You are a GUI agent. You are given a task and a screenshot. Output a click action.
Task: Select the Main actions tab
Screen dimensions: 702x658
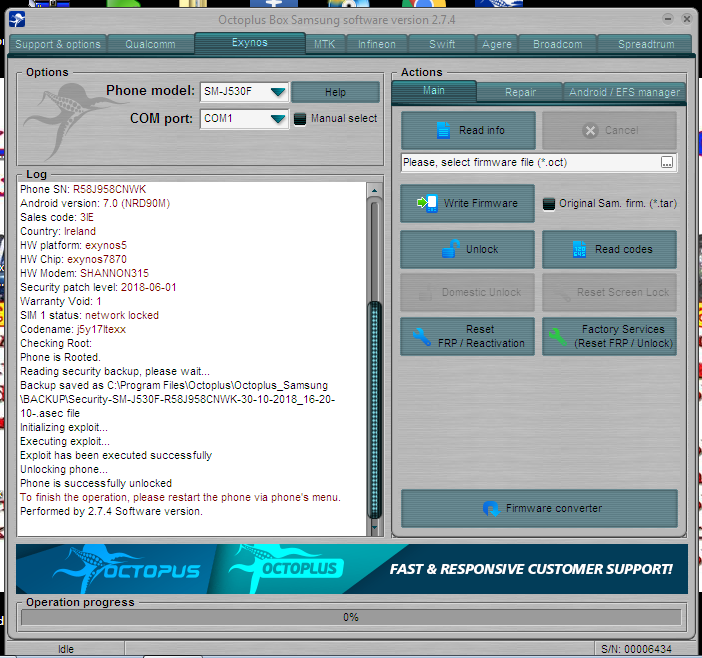click(434, 91)
